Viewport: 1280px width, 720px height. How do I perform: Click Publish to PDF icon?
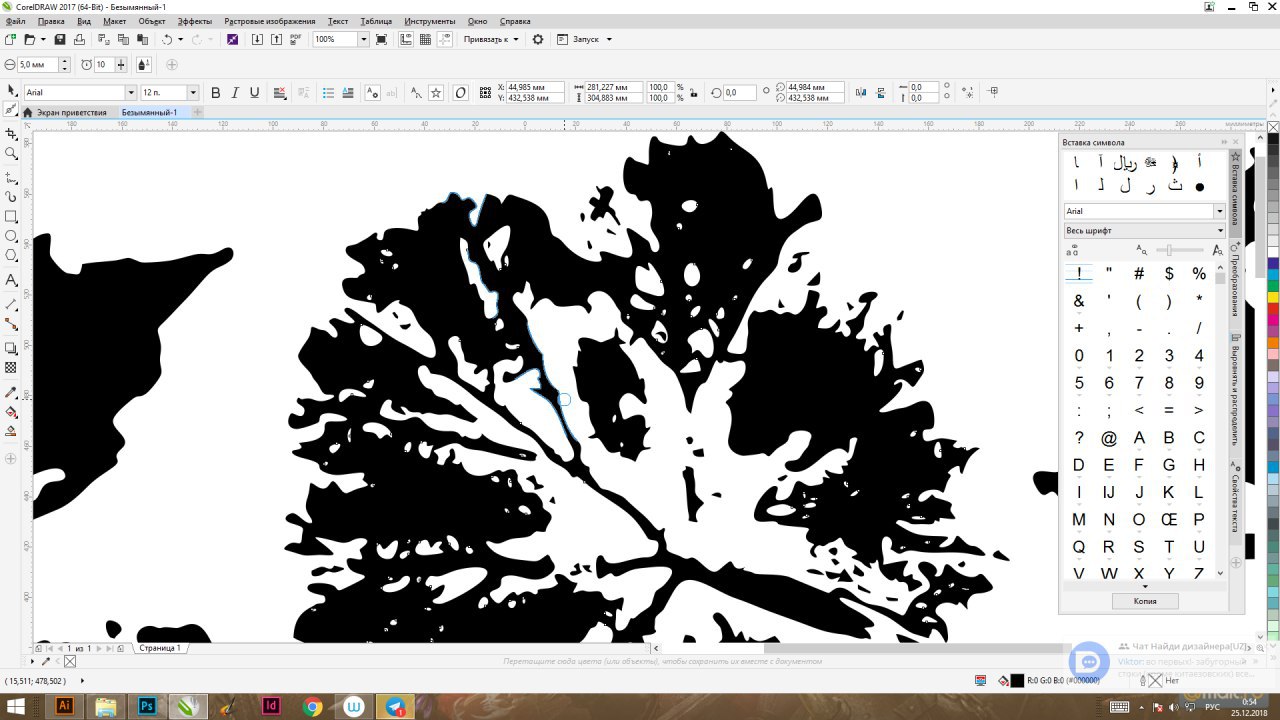[295, 39]
